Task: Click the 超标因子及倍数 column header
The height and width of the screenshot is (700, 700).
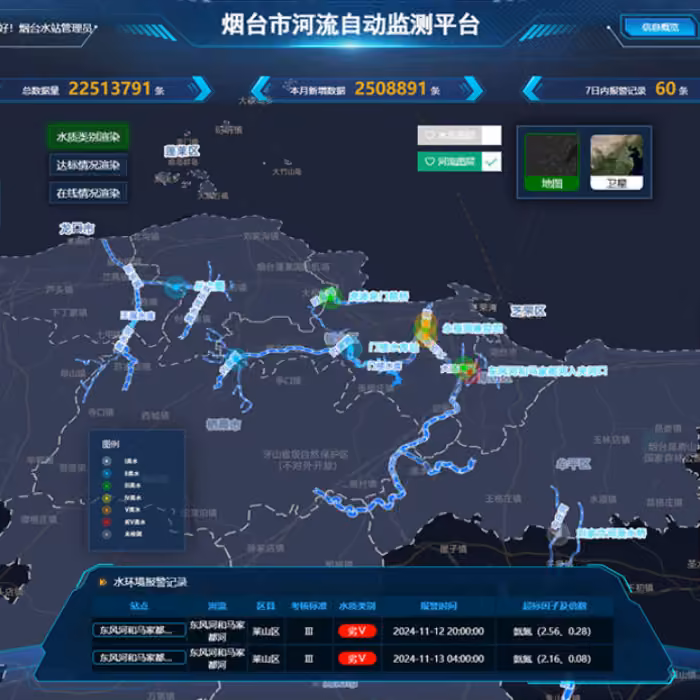Action: [554, 606]
